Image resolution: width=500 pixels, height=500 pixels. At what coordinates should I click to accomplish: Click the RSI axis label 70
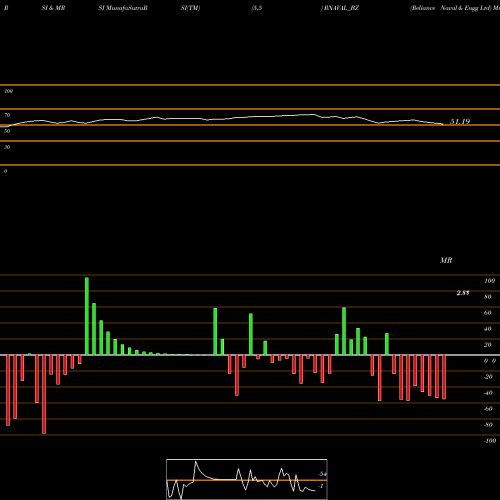click(7, 115)
